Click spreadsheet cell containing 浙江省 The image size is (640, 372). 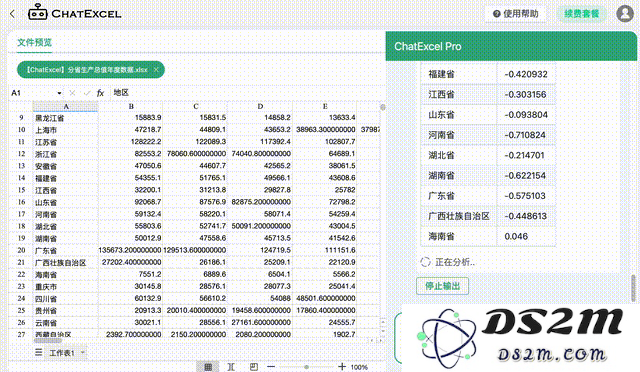pos(65,154)
